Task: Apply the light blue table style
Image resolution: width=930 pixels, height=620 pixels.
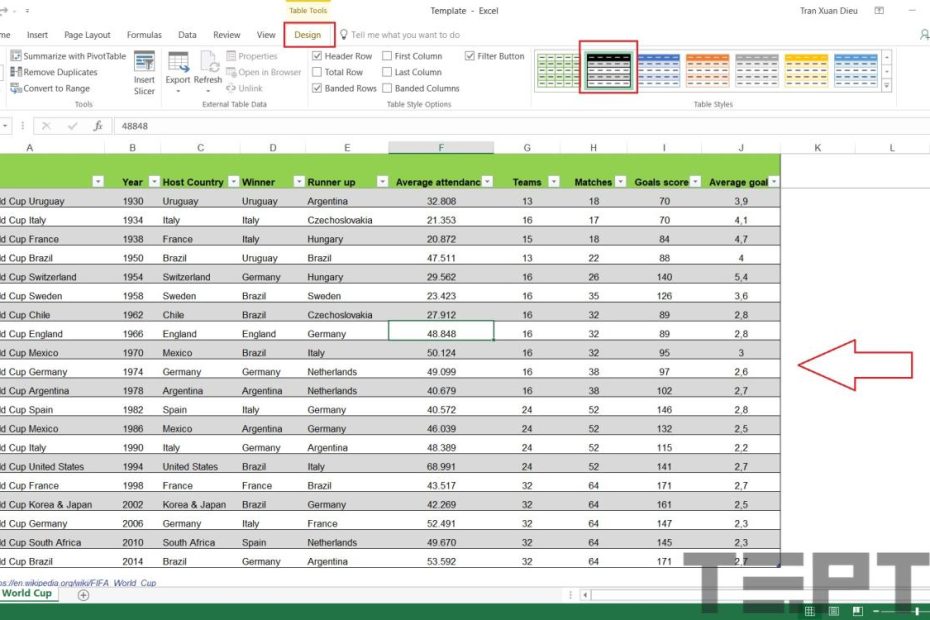Action: pyautogui.click(x=856, y=69)
